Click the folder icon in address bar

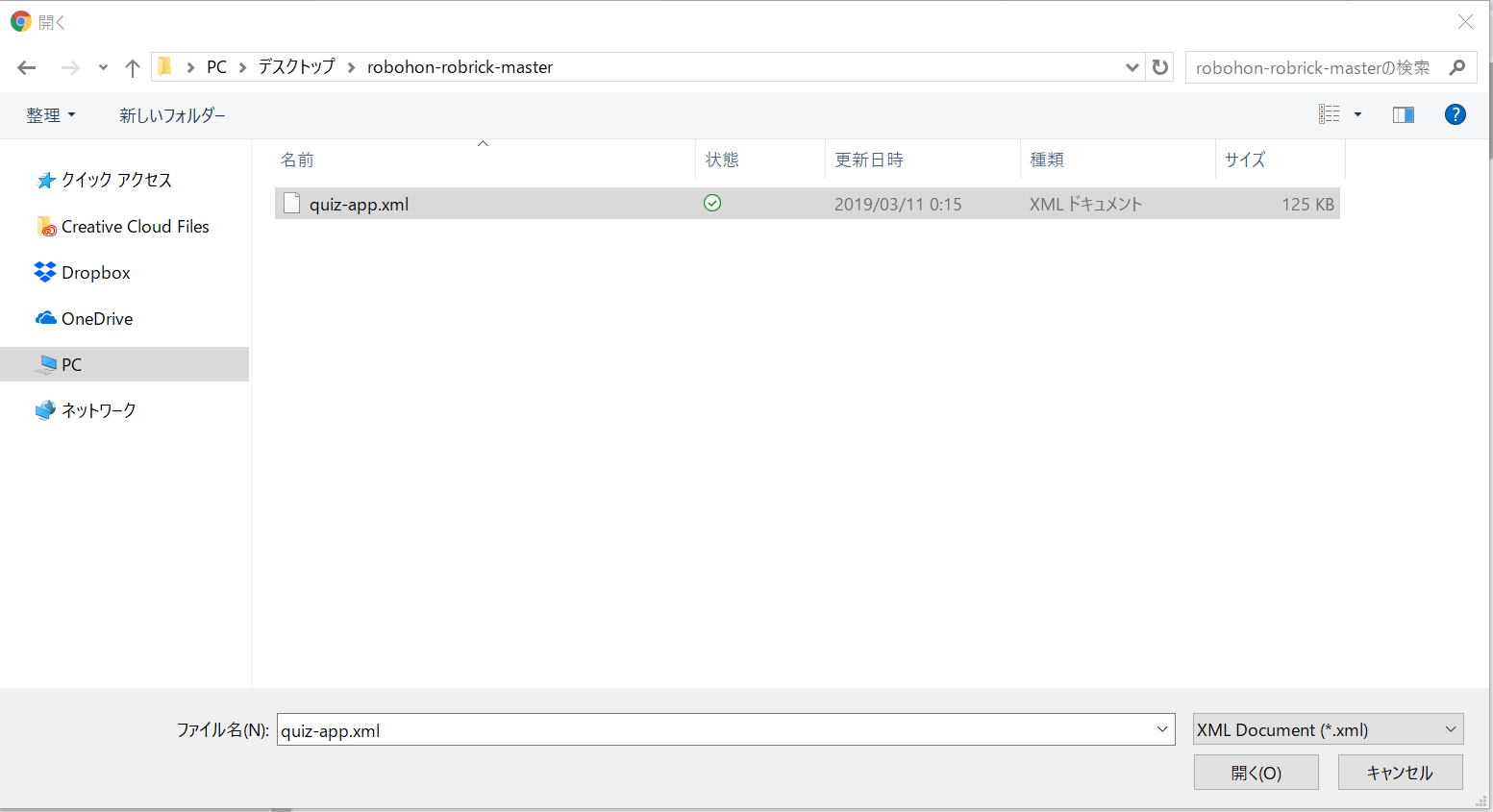point(164,66)
